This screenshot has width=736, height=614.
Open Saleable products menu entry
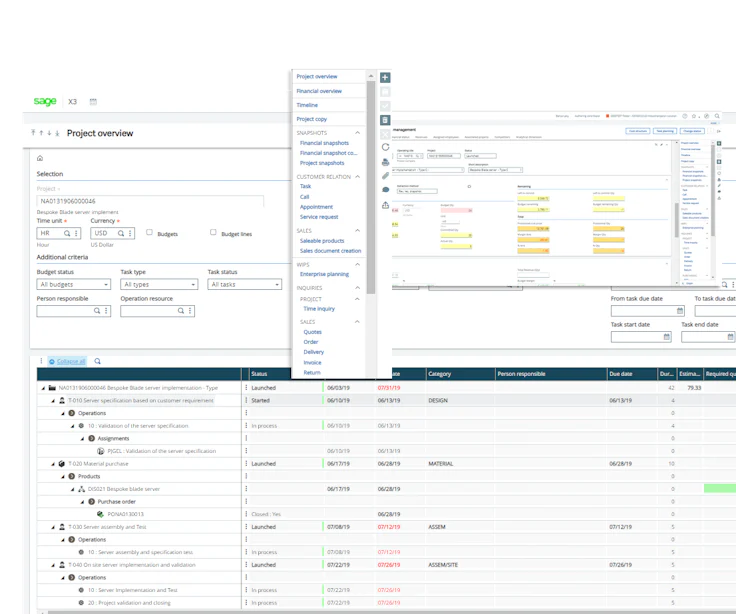[322, 241]
